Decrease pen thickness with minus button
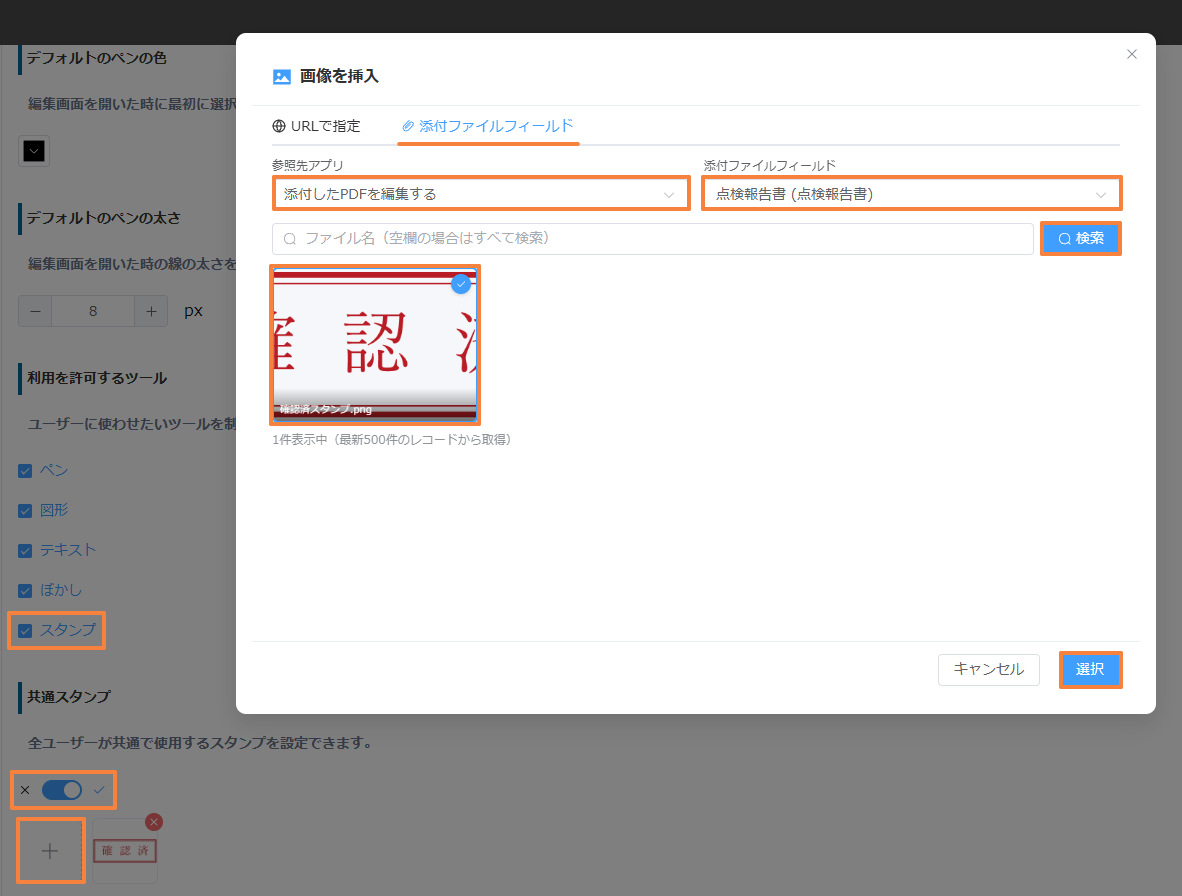 pos(35,311)
